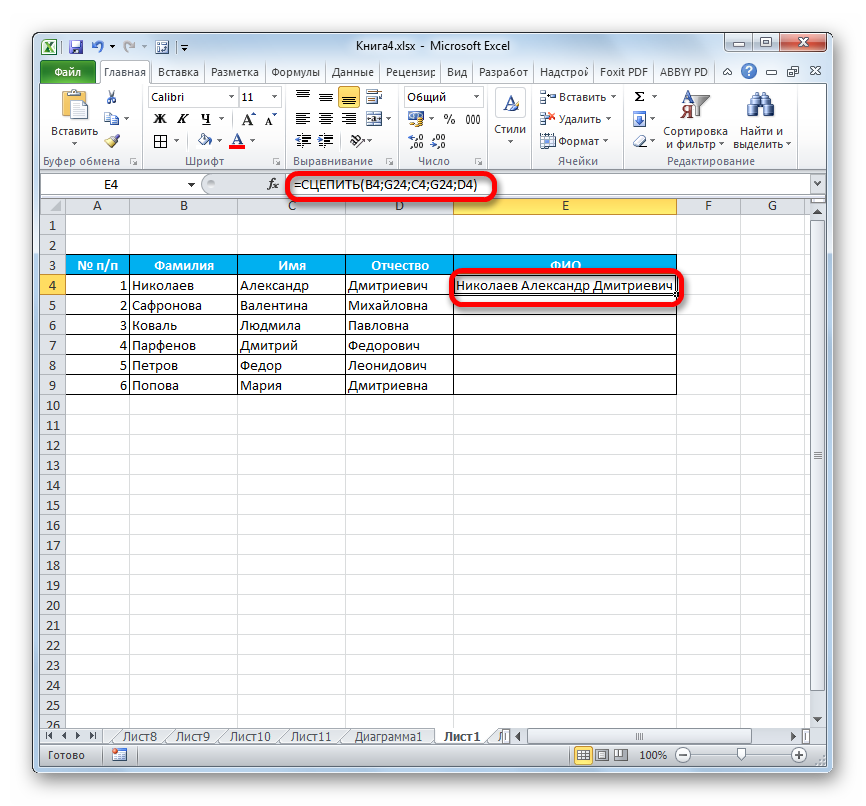Click the zoom slider handle

pyautogui.click(x=741, y=755)
